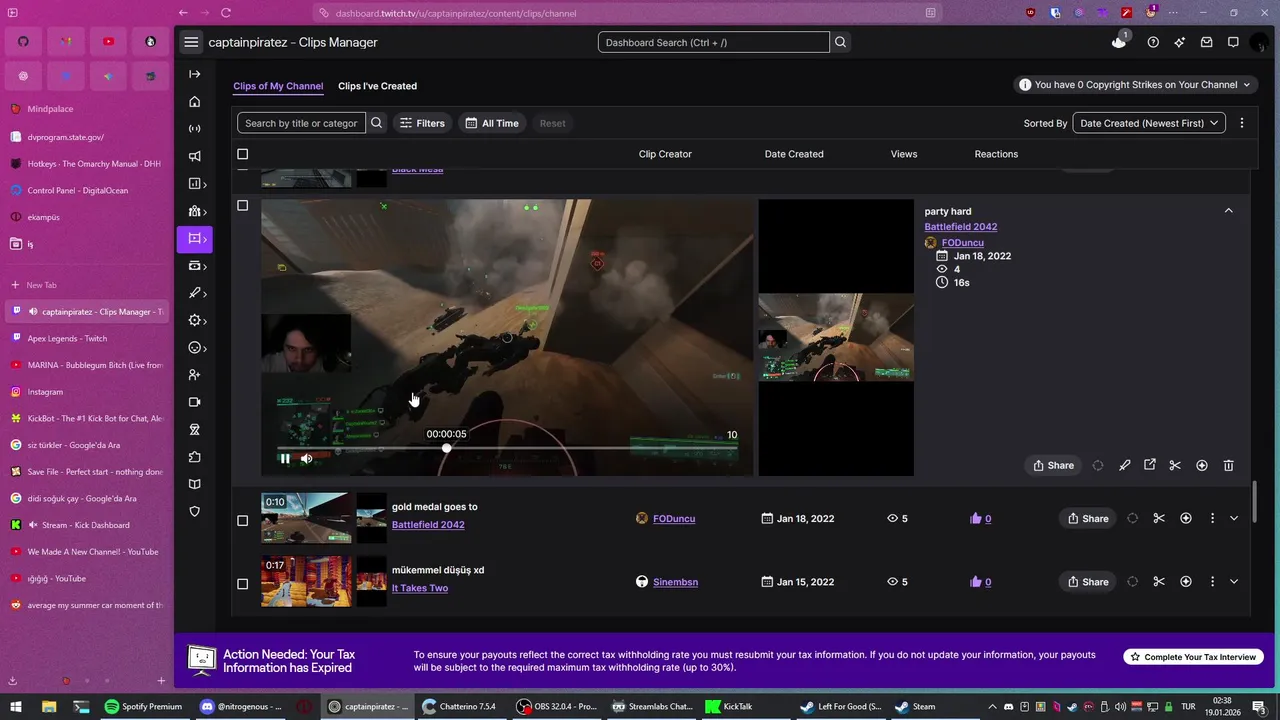This screenshot has height=720, width=1280.
Task: Open Sinembsn clip creator link
Action: click(675, 582)
